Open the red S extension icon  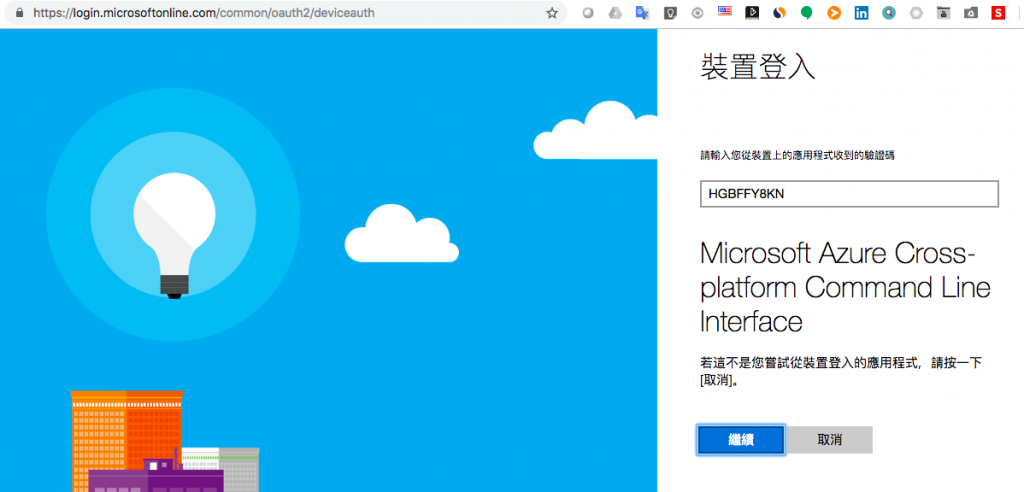tap(998, 12)
